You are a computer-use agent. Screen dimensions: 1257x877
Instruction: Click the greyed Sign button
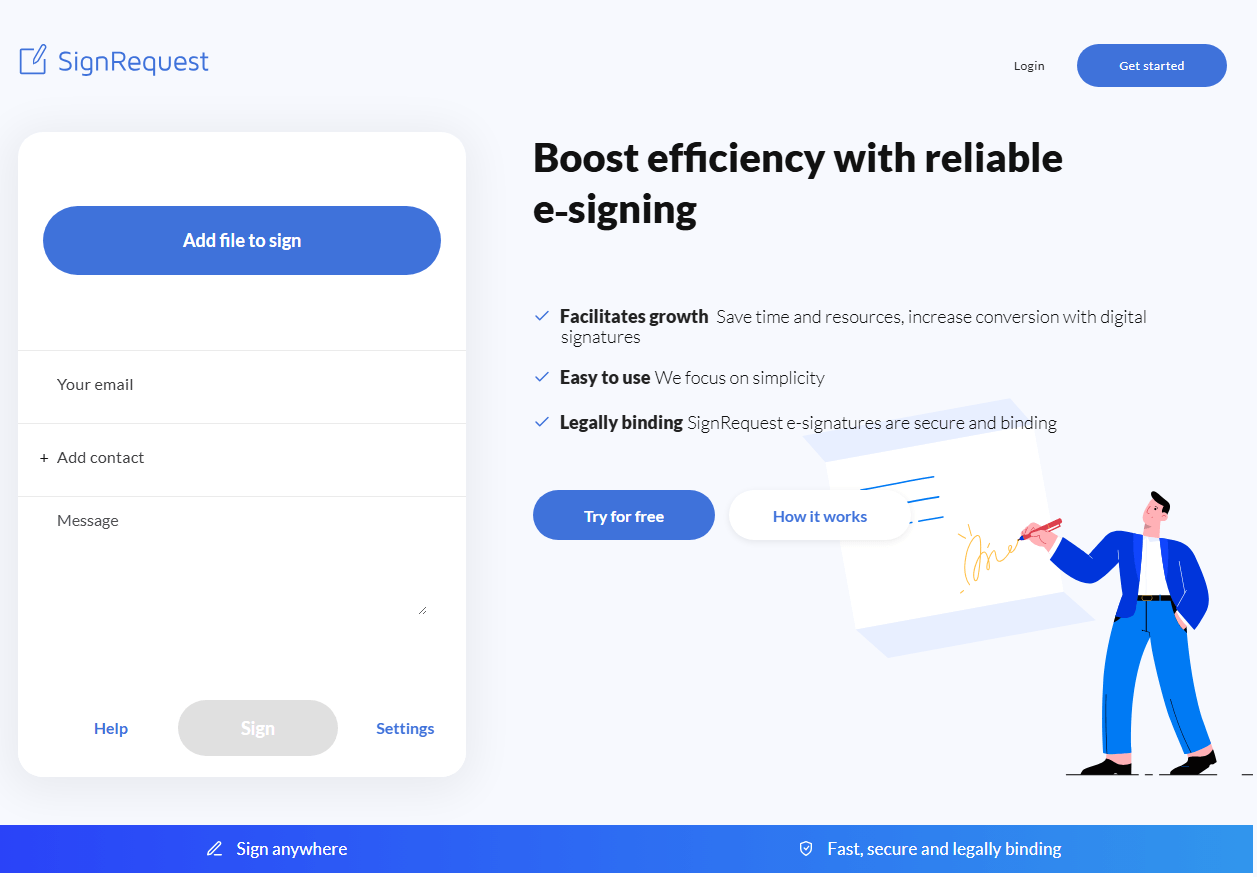(258, 728)
